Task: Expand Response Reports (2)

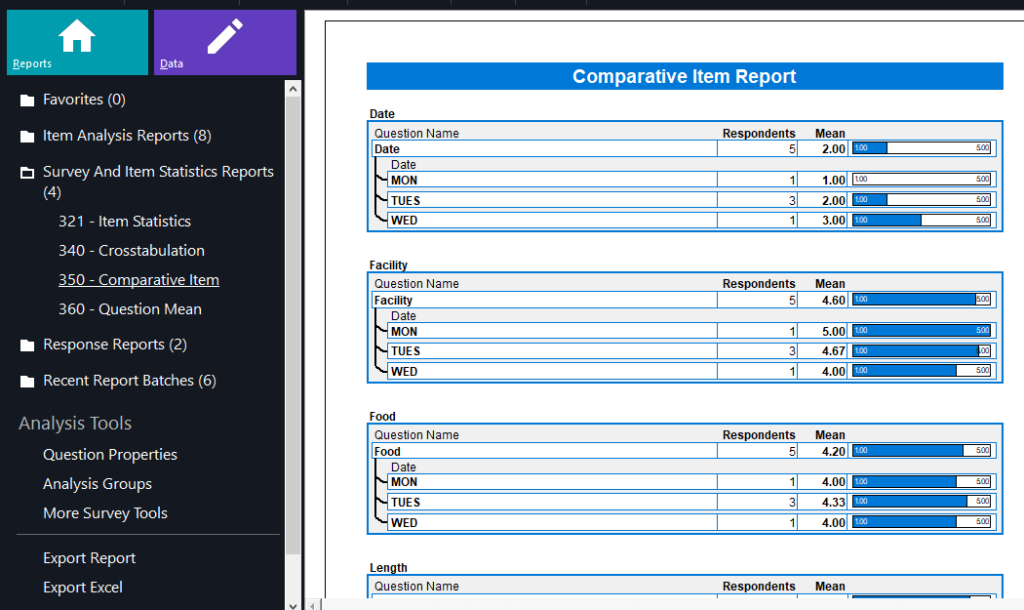Action: (115, 344)
